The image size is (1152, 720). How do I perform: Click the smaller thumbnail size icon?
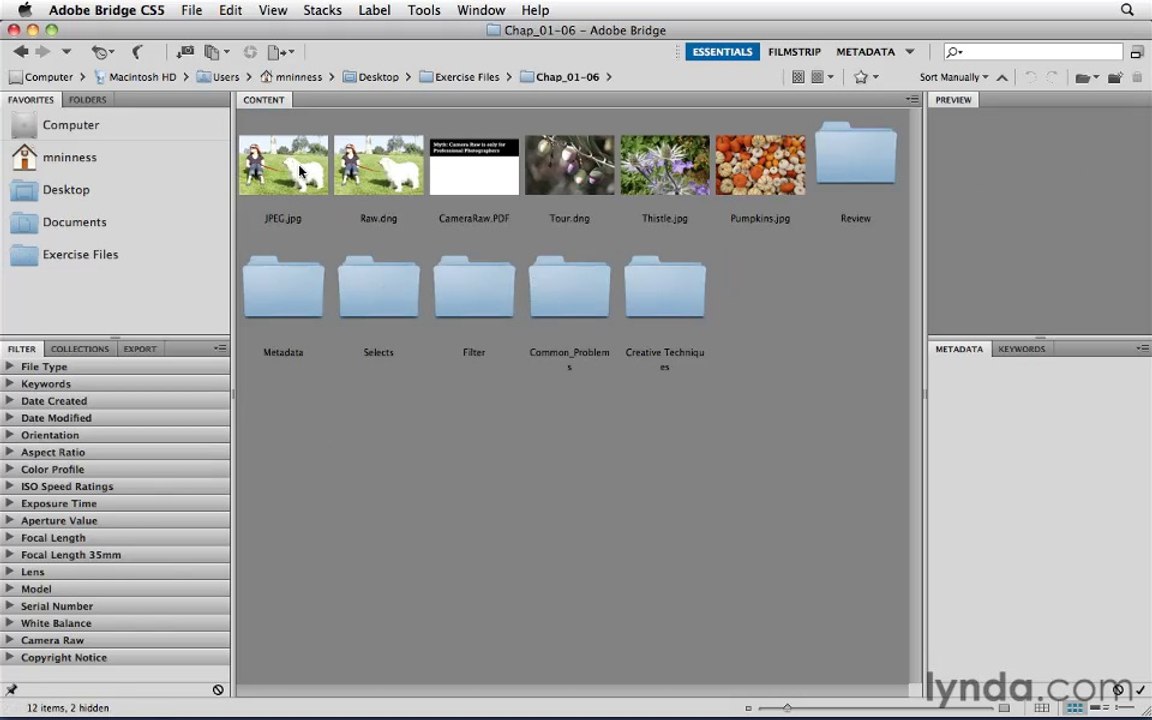749,708
